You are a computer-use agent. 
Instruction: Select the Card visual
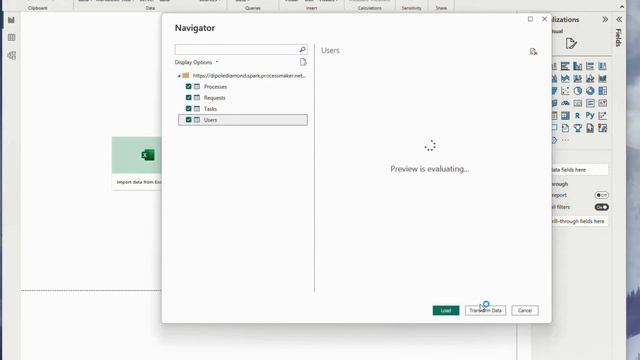point(578,103)
